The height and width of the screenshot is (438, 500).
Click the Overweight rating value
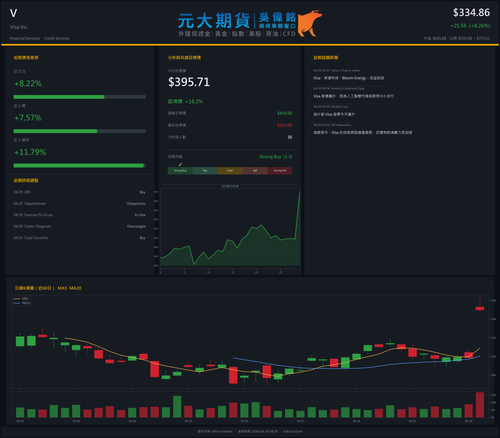tap(136, 226)
